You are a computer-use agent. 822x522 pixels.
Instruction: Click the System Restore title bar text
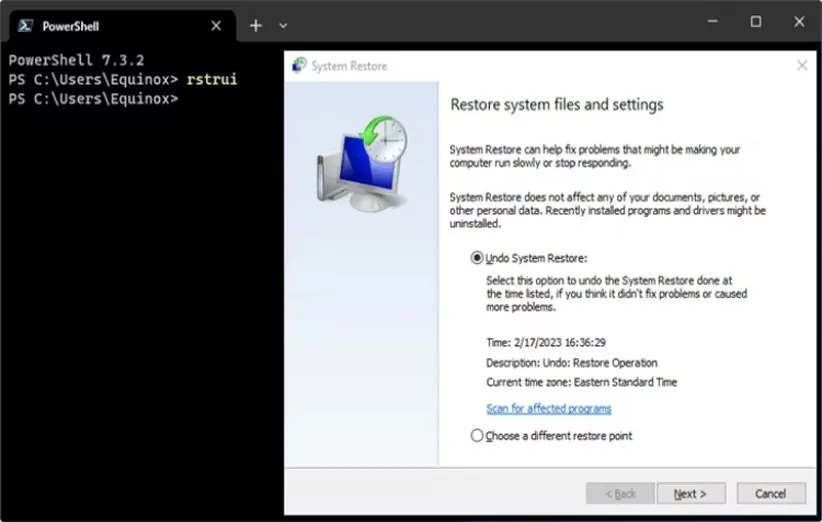point(349,66)
